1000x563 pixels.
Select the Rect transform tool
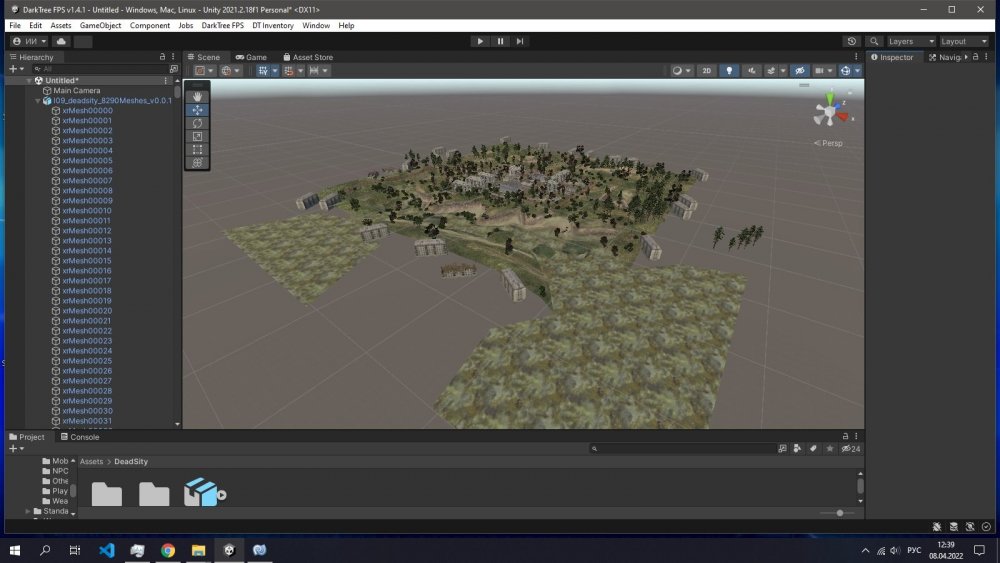[197, 149]
